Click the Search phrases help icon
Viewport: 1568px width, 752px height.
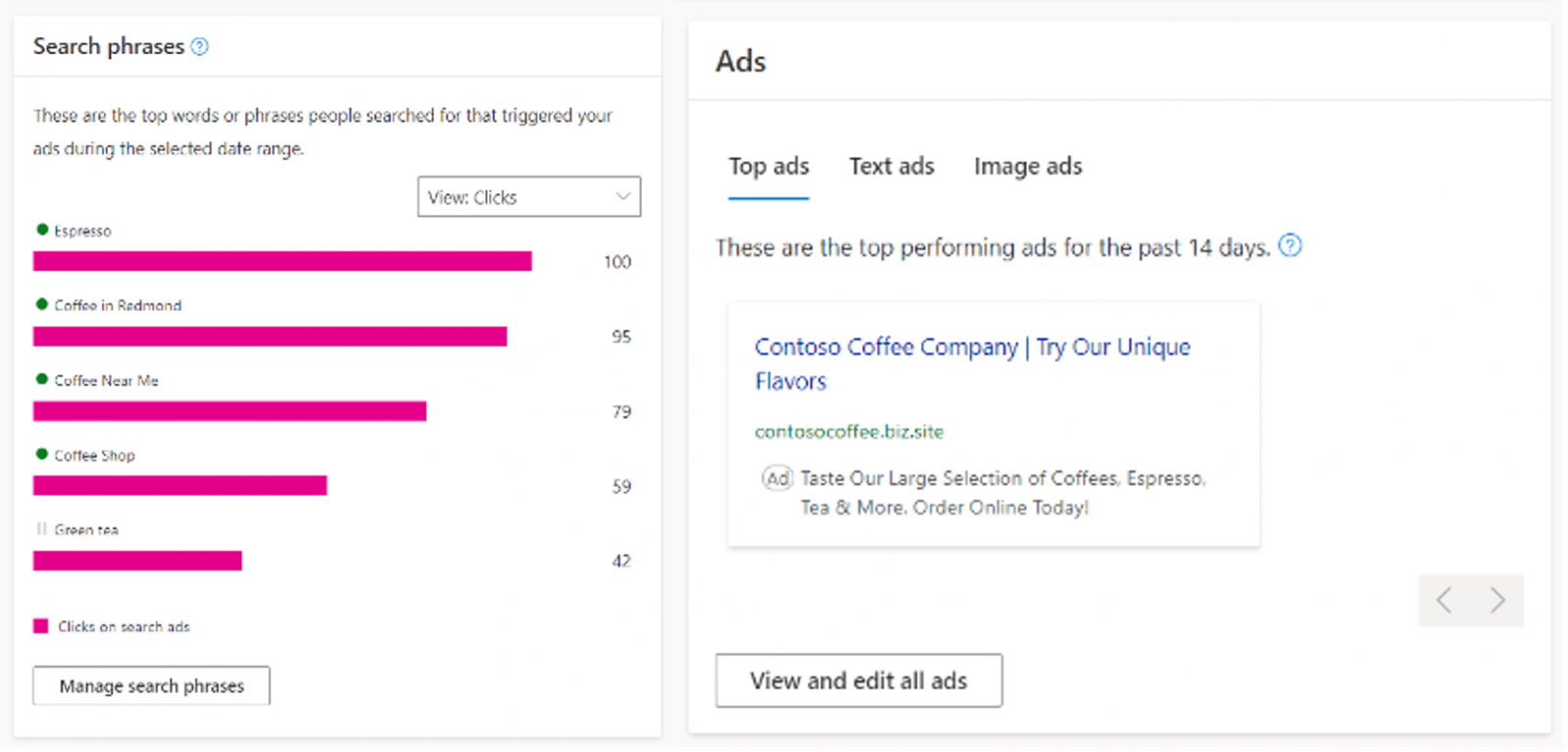coord(200,46)
